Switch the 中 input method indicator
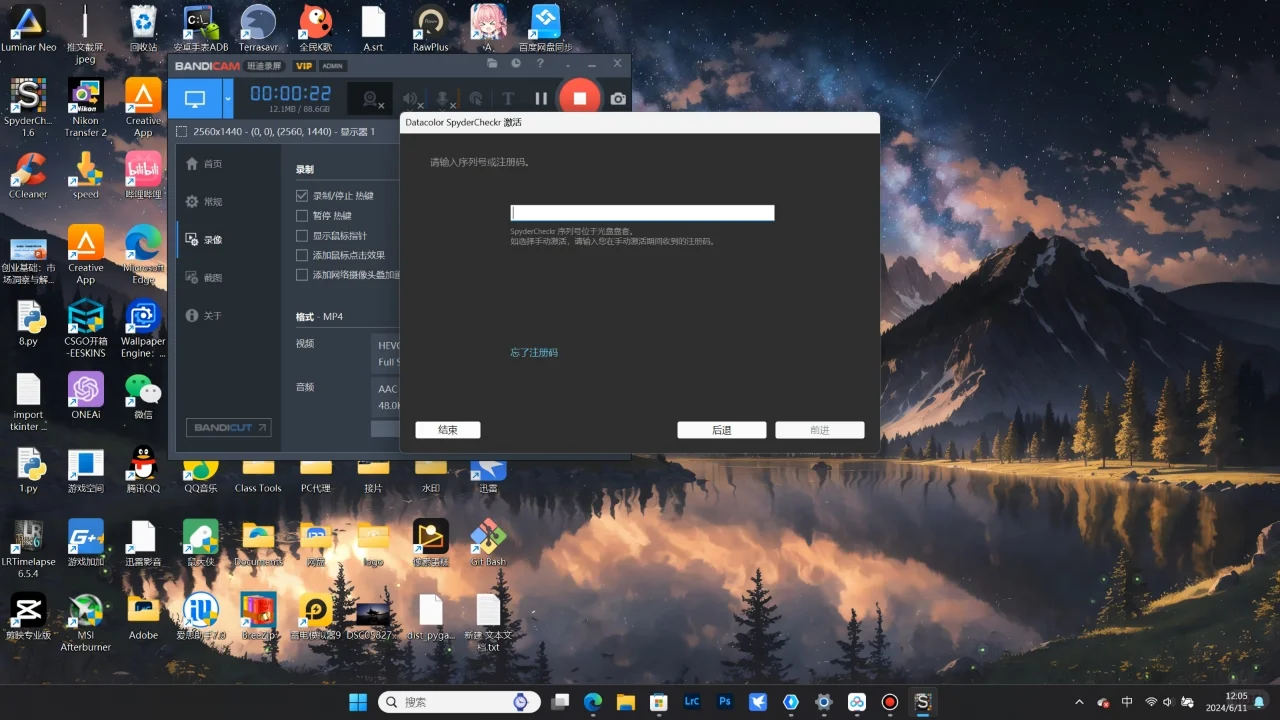Viewport: 1280px width, 720px height. (1128, 702)
